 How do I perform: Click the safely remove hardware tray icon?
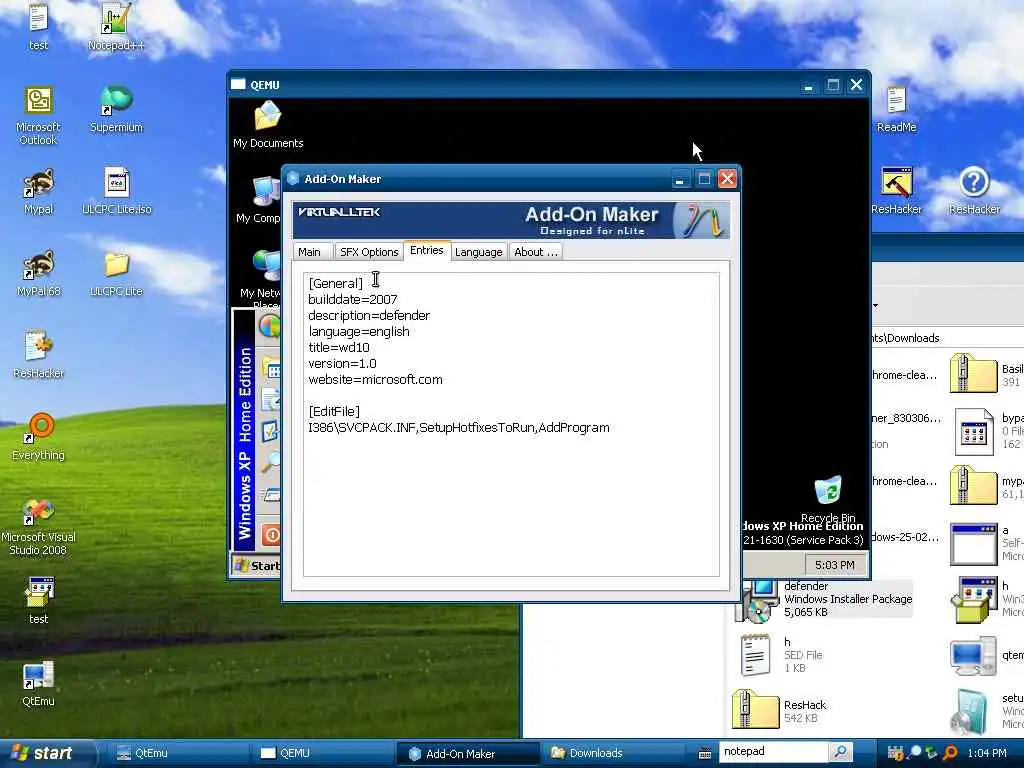pos(931,754)
